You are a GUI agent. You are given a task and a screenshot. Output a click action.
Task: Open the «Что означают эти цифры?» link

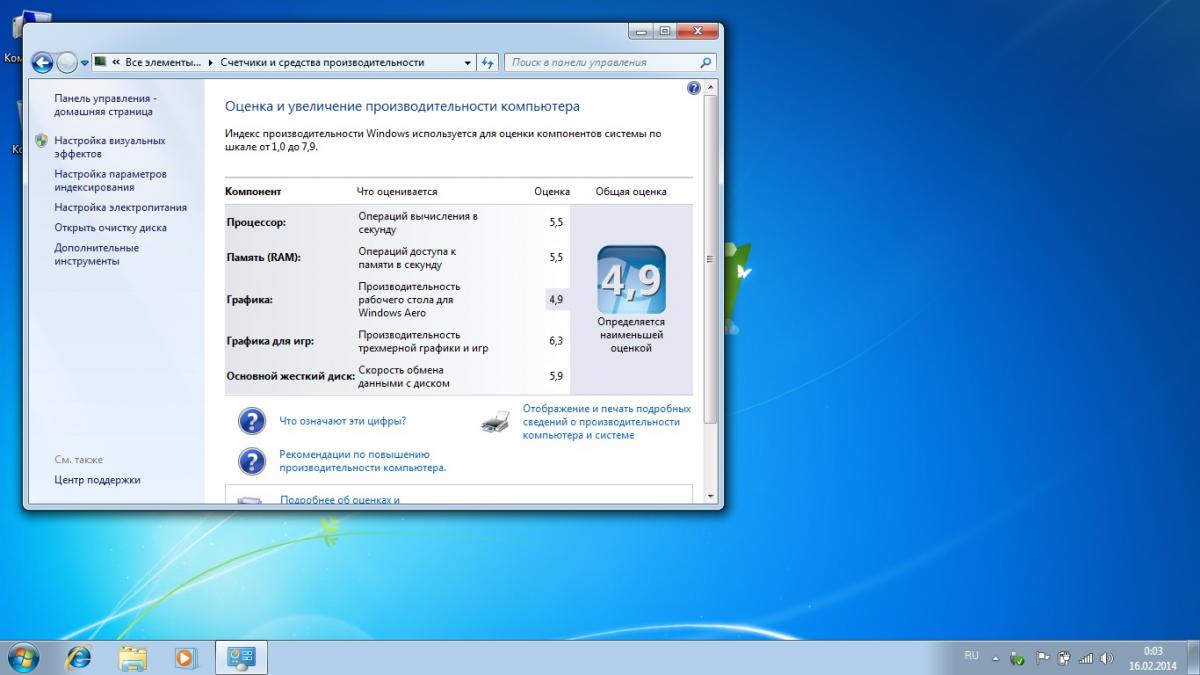click(x=342, y=421)
